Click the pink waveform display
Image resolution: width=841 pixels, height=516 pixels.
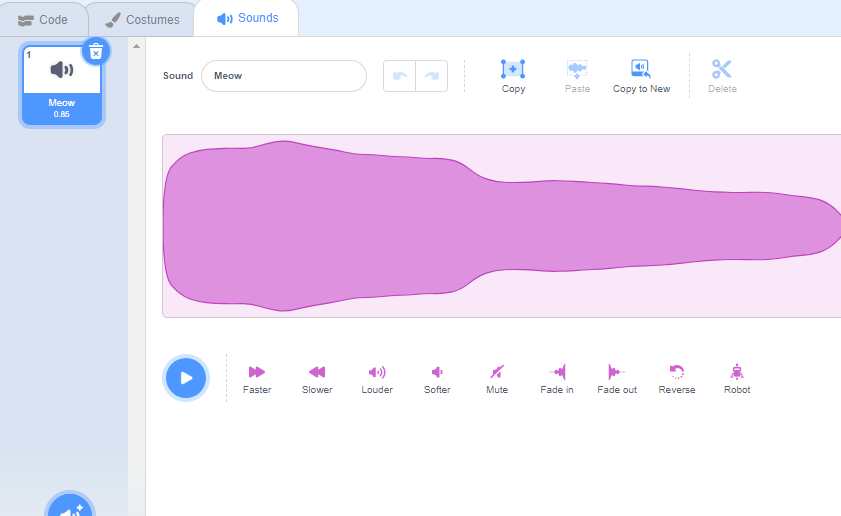501,226
